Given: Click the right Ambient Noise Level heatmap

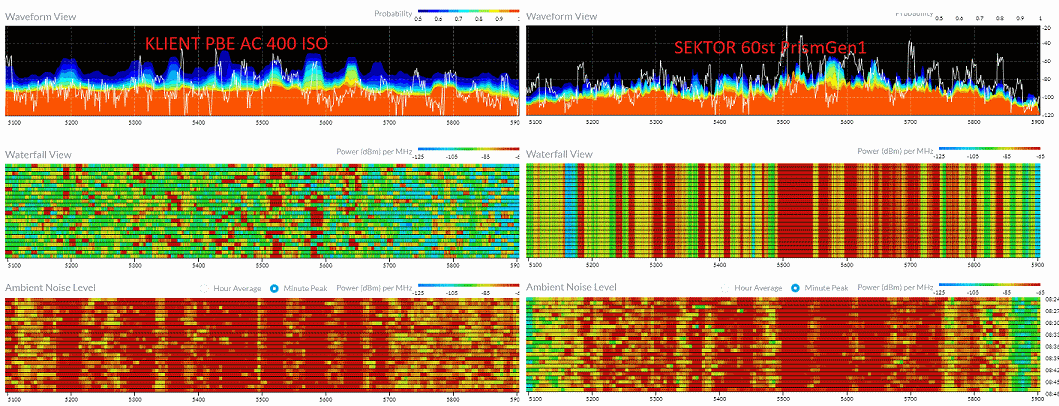Looking at the screenshot, I should click(x=783, y=344).
